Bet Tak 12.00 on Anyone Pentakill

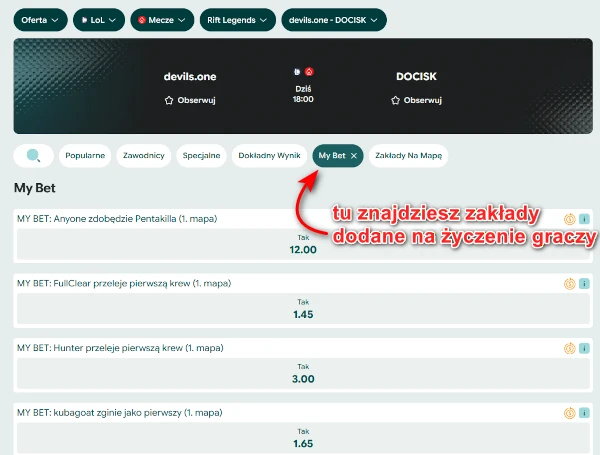(x=303, y=244)
